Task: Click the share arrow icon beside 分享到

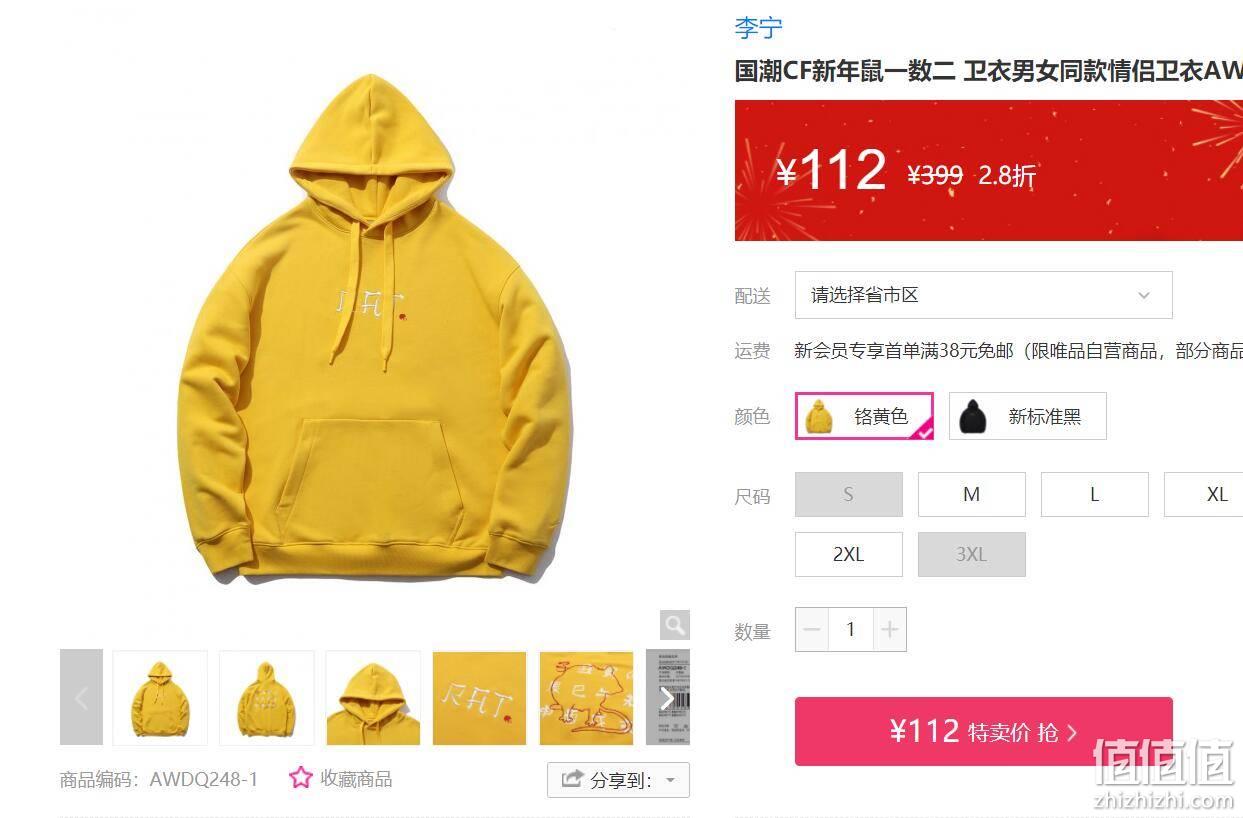Action: 572,779
